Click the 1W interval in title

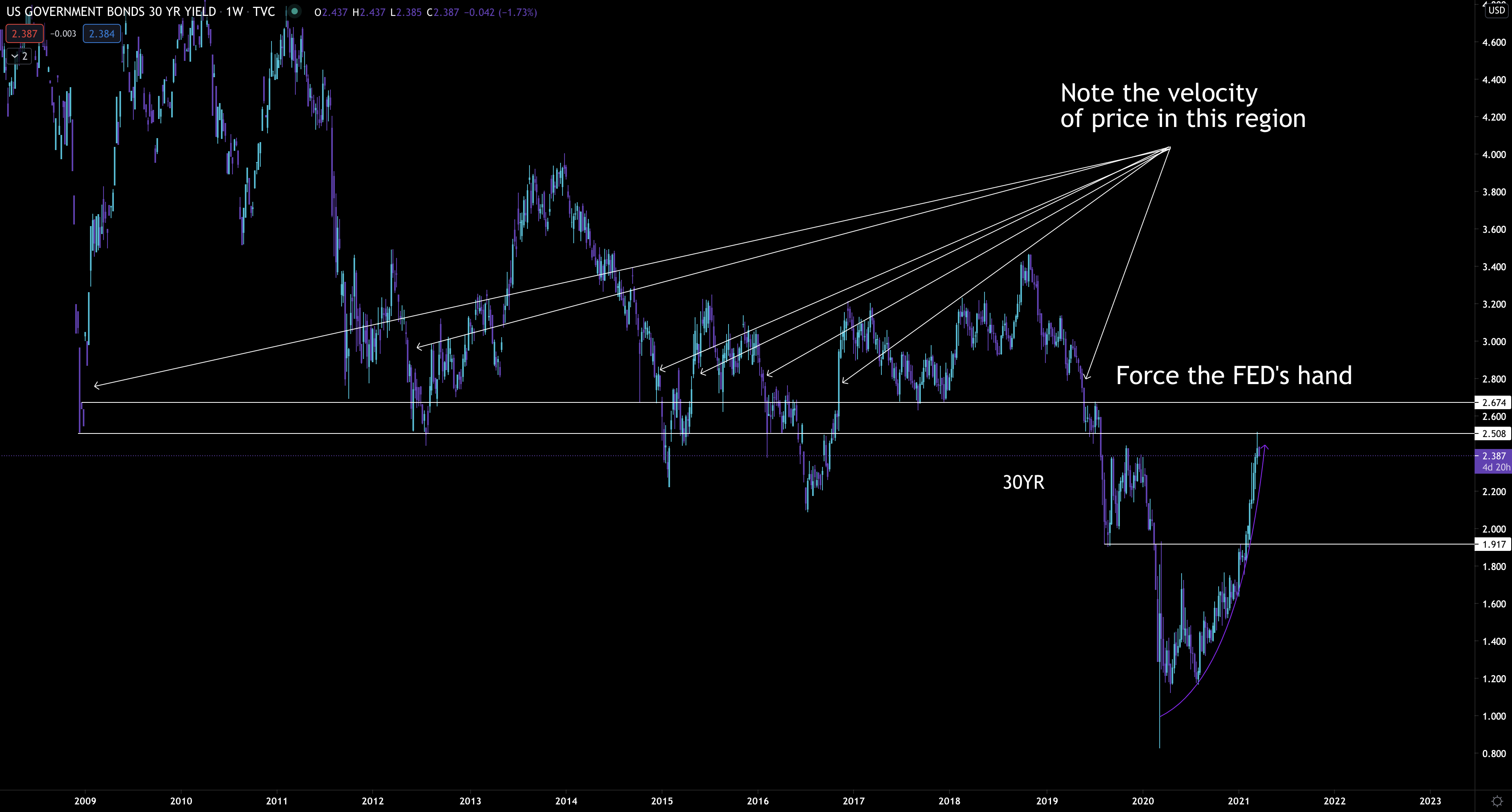tap(234, 12)
